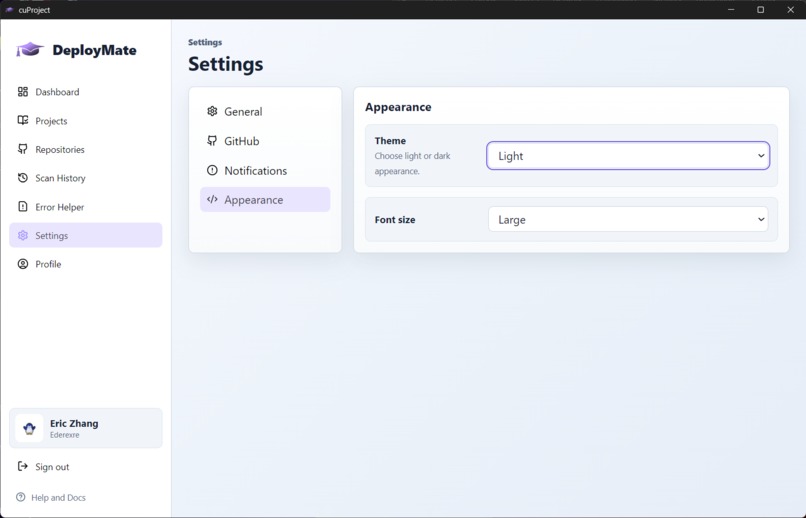Open Help and Docs link
The width and height of the screenshot is (806, 518).
click(x=51, y=497)
